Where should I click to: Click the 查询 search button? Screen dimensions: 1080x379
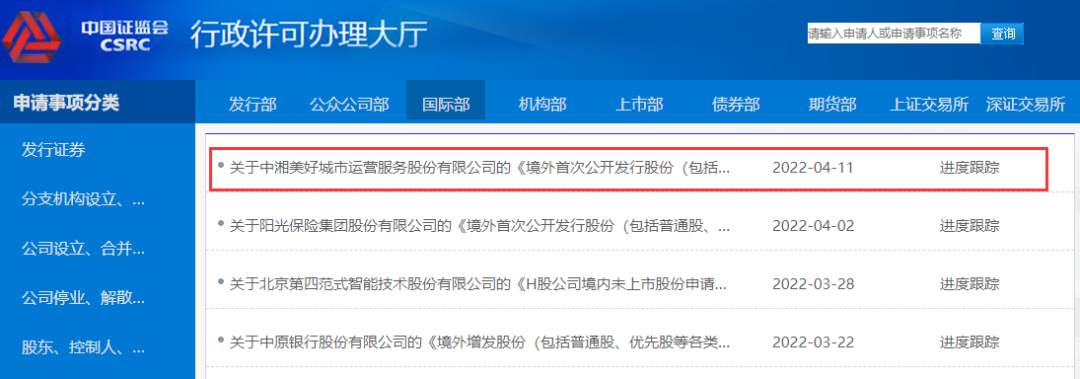(x=1003, y=33)
